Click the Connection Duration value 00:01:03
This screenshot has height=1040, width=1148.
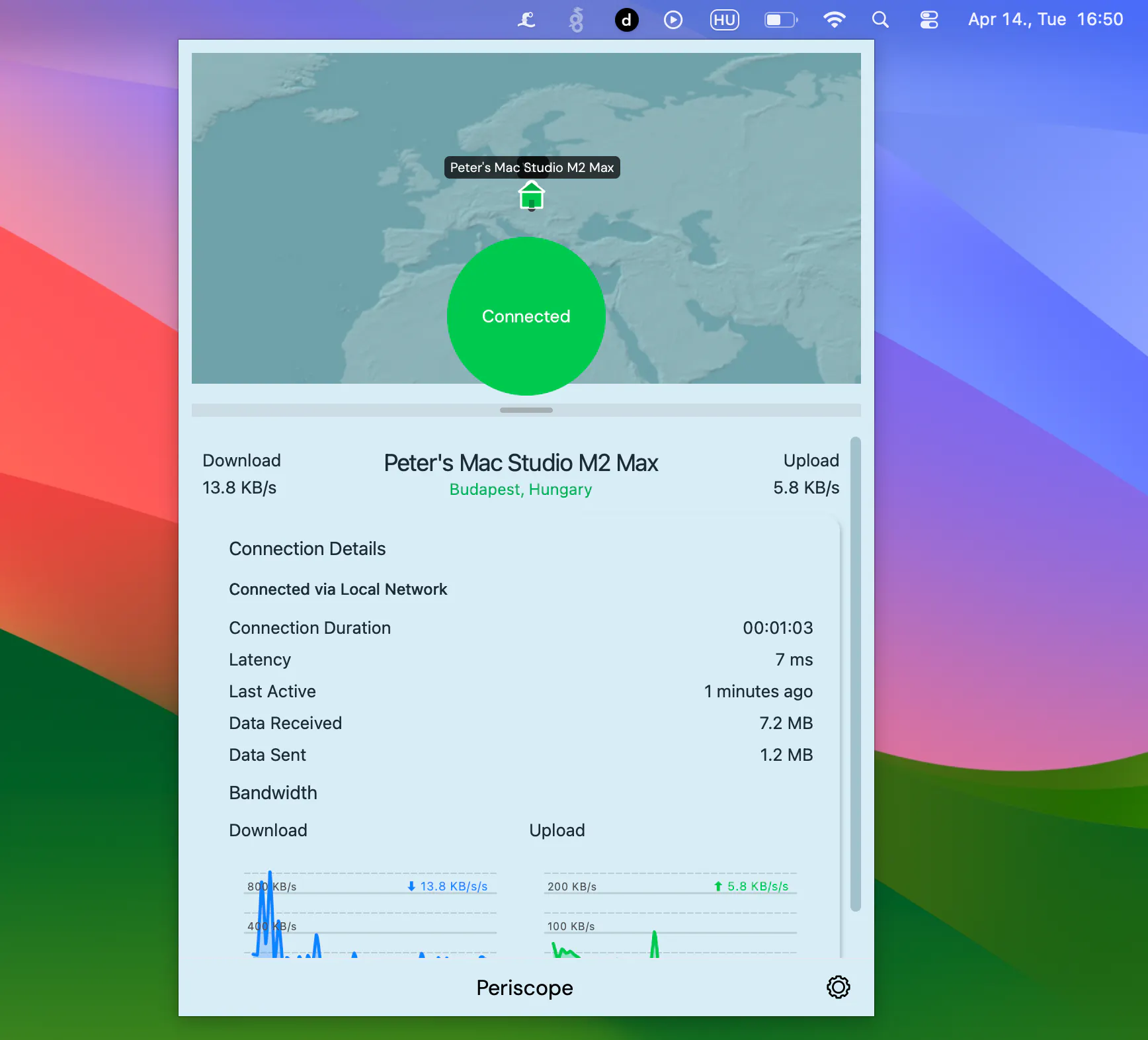pyautogui.click(x=778, y=628)
